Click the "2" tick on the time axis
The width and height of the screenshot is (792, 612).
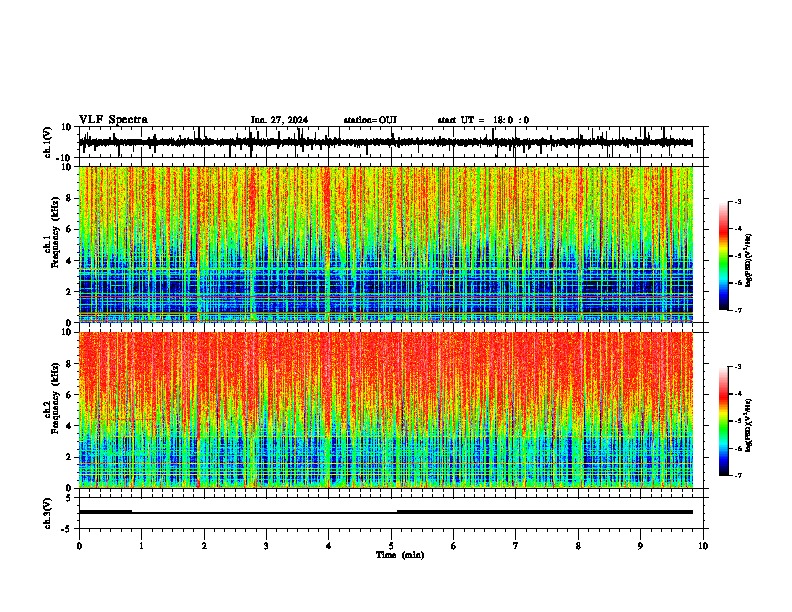click(204, 546)
